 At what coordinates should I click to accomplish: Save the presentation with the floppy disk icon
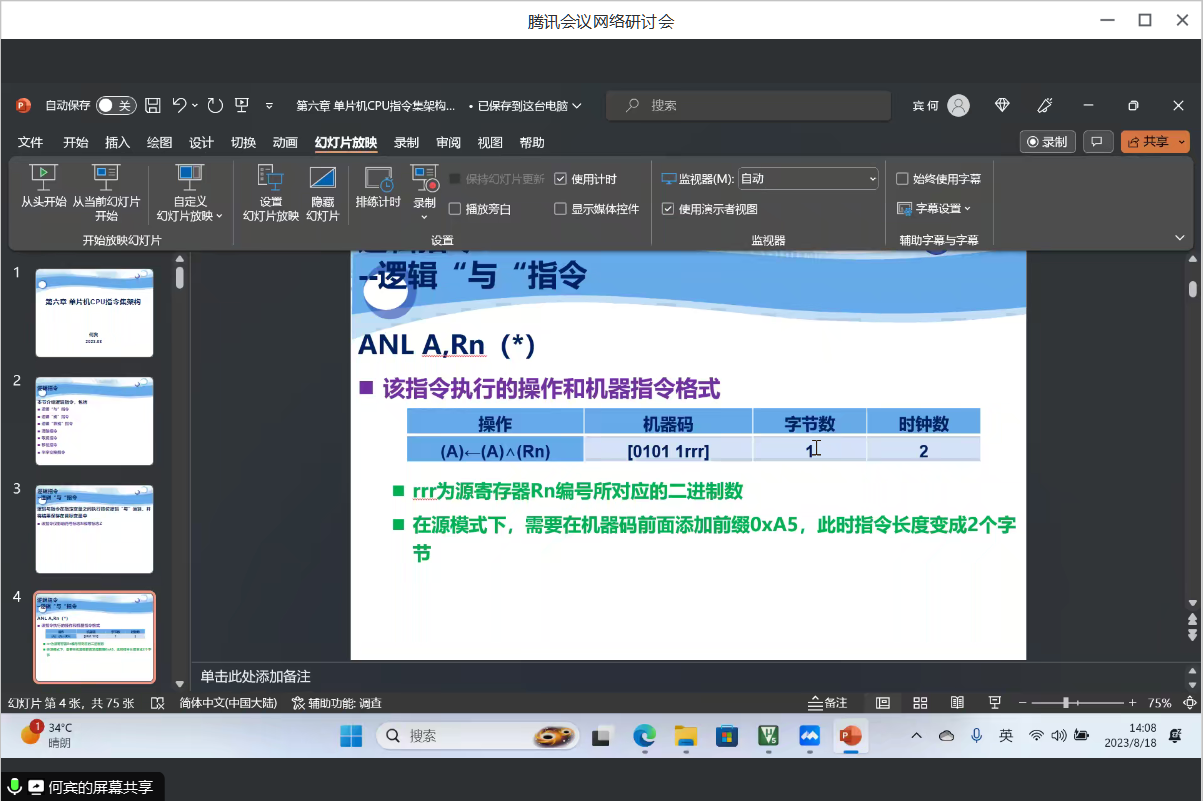[x=153, y=105]
